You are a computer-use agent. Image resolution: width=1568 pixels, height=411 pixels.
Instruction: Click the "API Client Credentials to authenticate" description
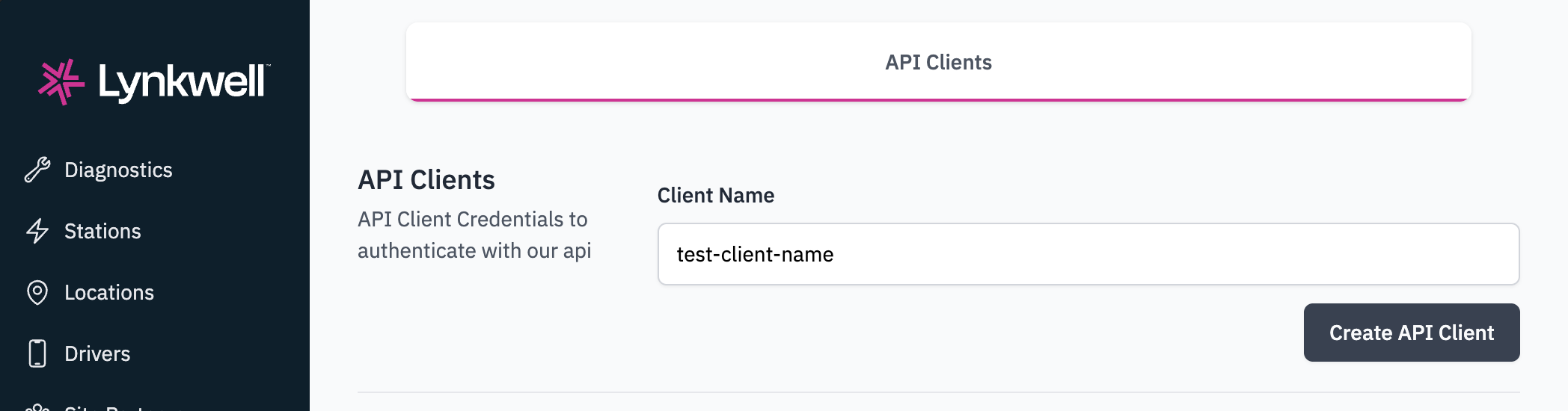click(474, 235)
